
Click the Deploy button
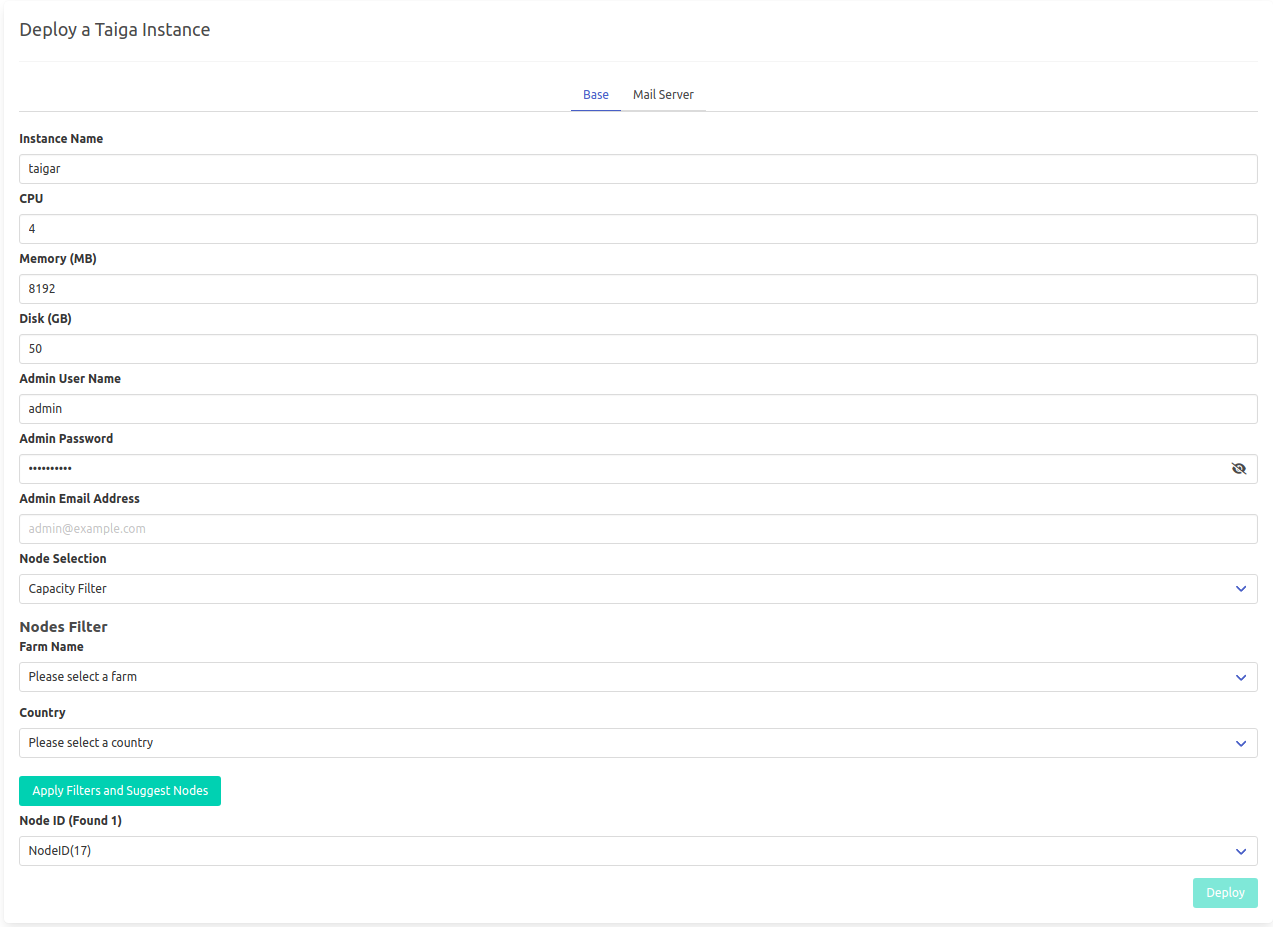[x=1225, y=893]
